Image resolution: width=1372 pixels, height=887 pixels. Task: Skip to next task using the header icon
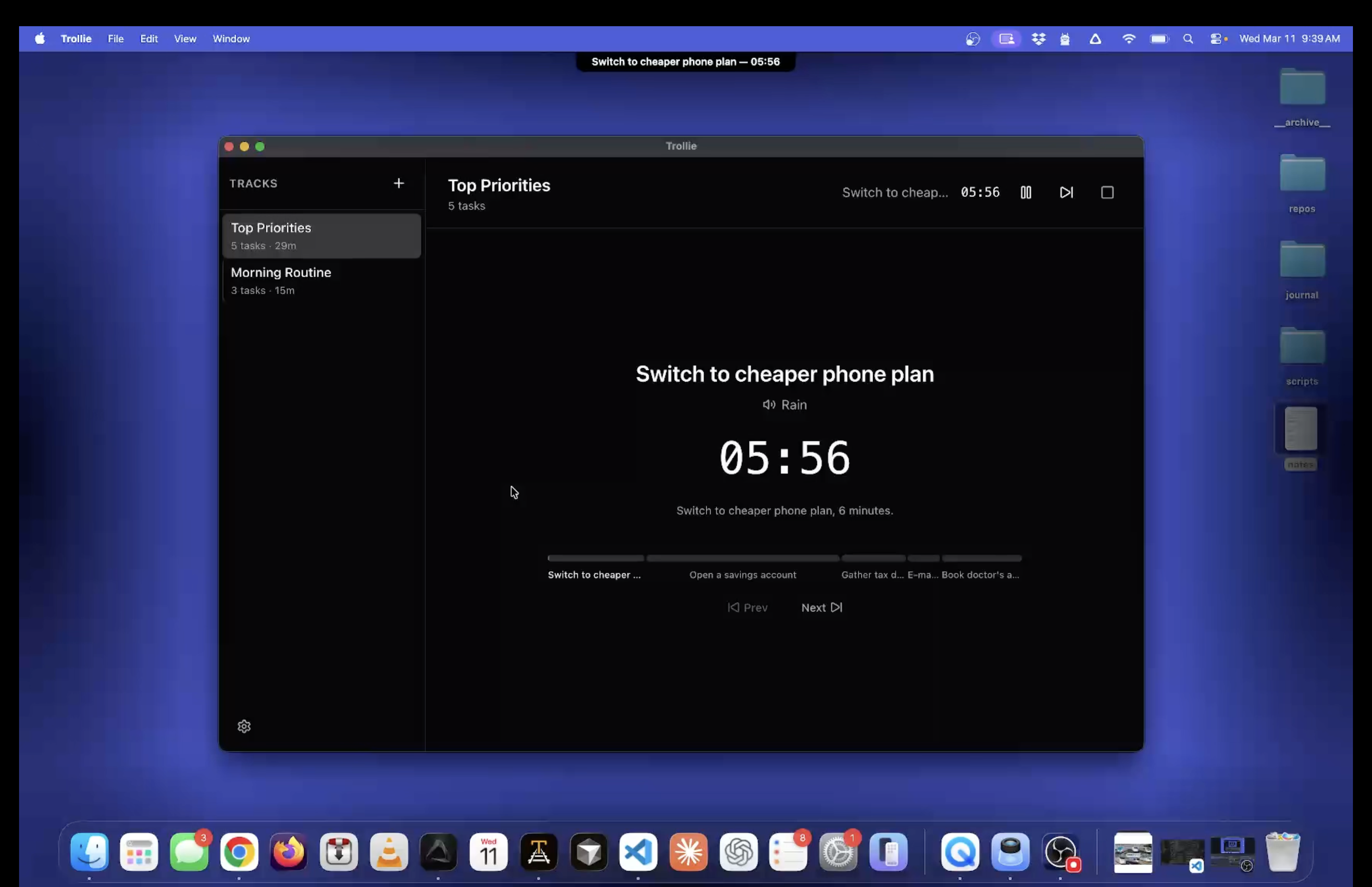1066,193
